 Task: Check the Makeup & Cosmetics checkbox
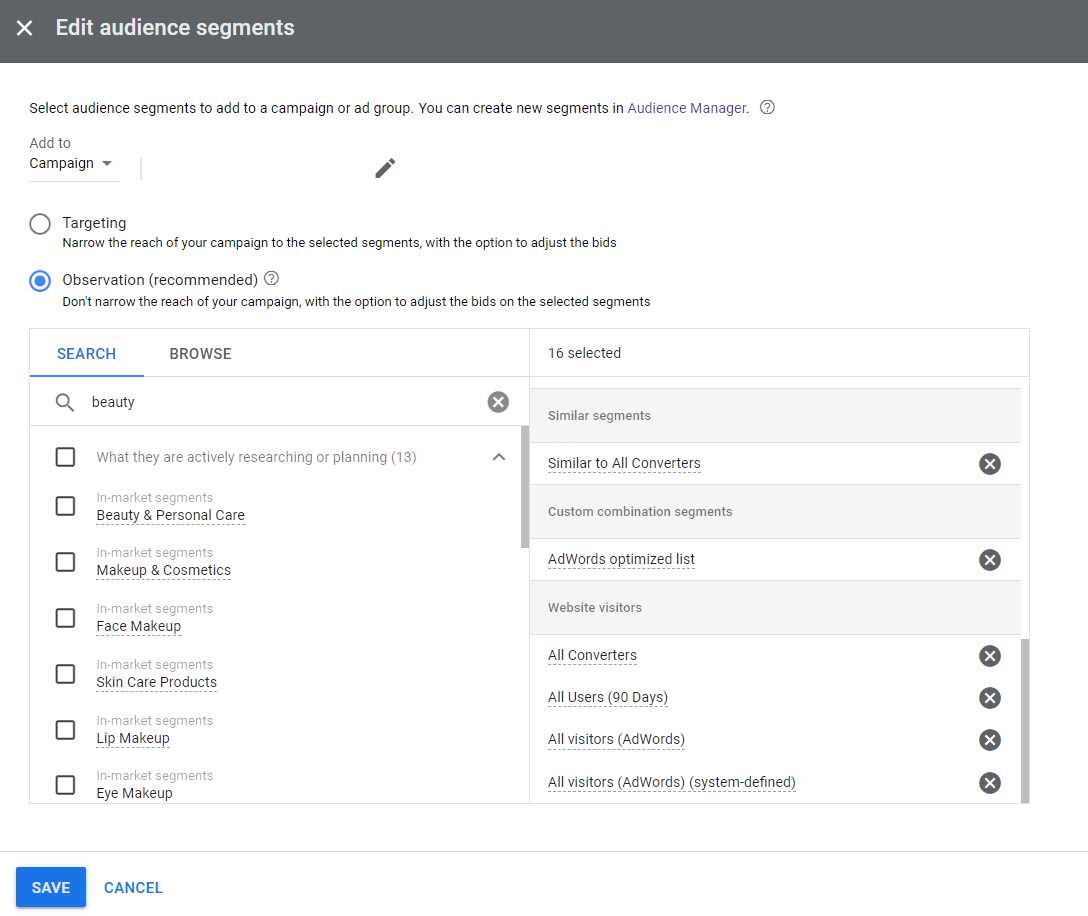point(65,561)
